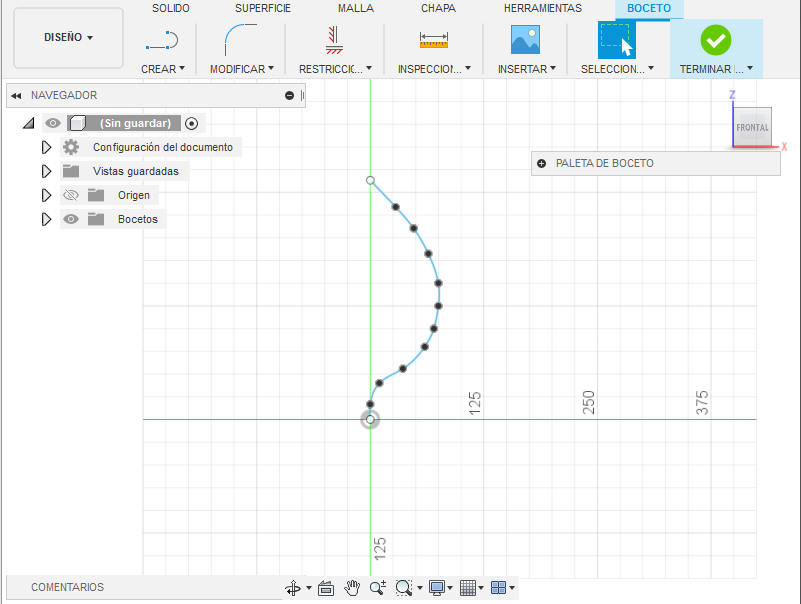Open the TERMINAR dropdown arrow
The height and width of the screenshot is (604, 801).
[750, 68]
